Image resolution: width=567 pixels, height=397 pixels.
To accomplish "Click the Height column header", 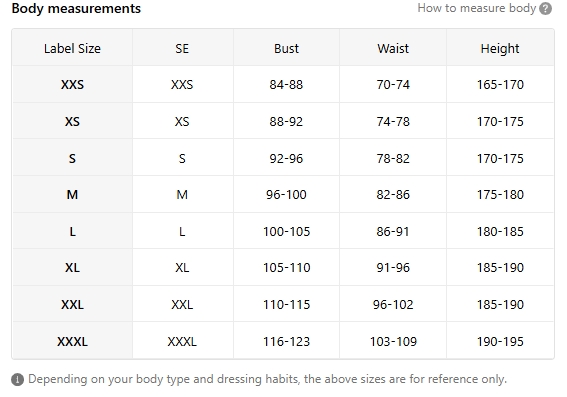I will coord(500,48).
